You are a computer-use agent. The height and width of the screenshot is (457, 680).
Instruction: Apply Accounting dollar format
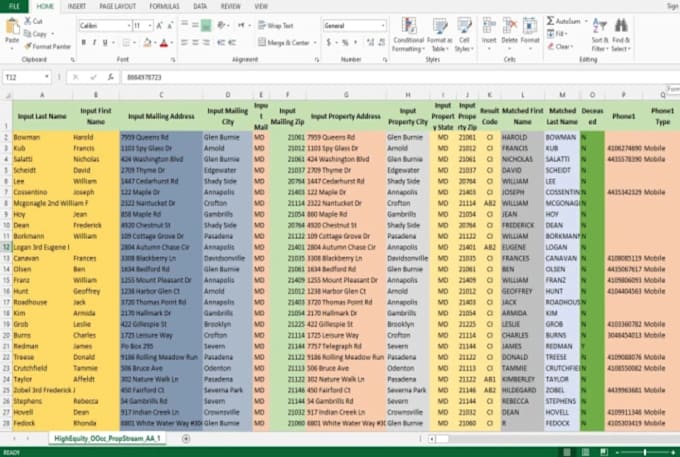click(329, 42)
